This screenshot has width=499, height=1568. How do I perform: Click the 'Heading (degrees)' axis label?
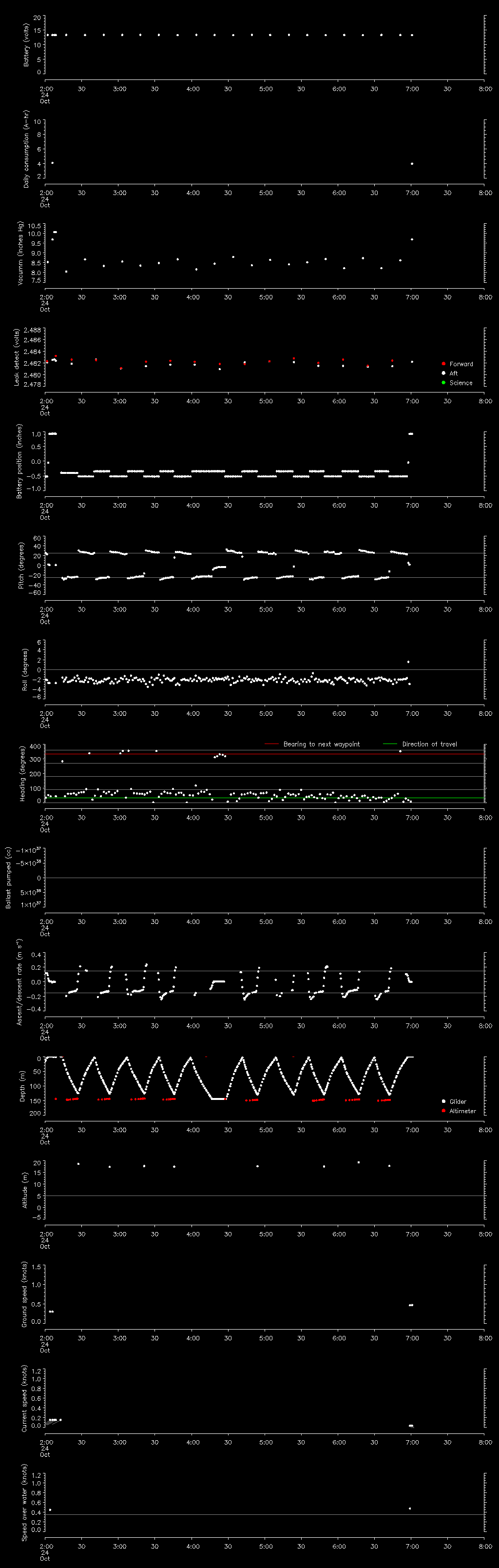click(x=22, y=773)
